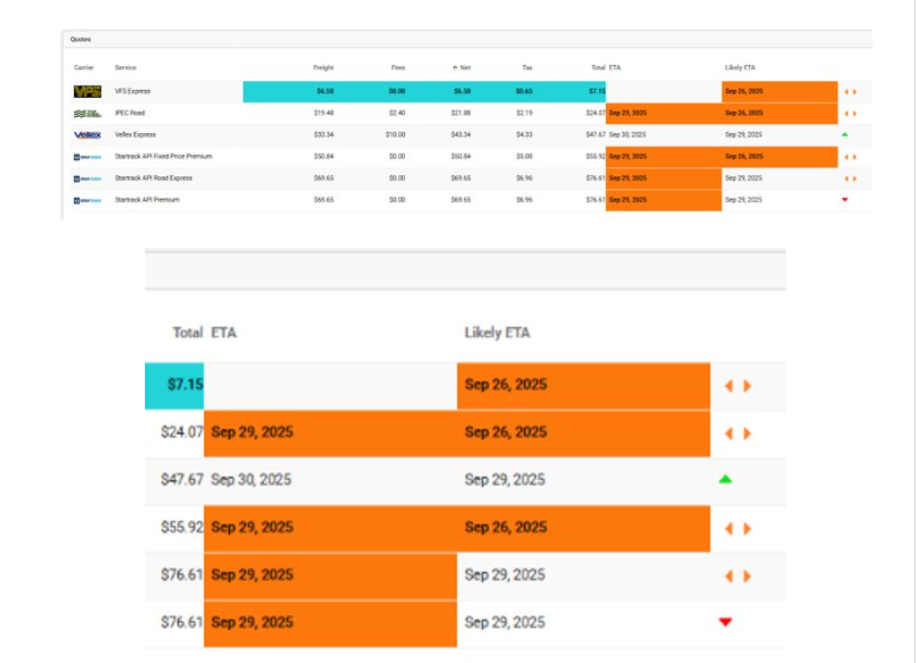The width and height of the screenshot is (916, 663).
Task: Click the Likely ETA header in enlarged view
Action: click(497, 332)
